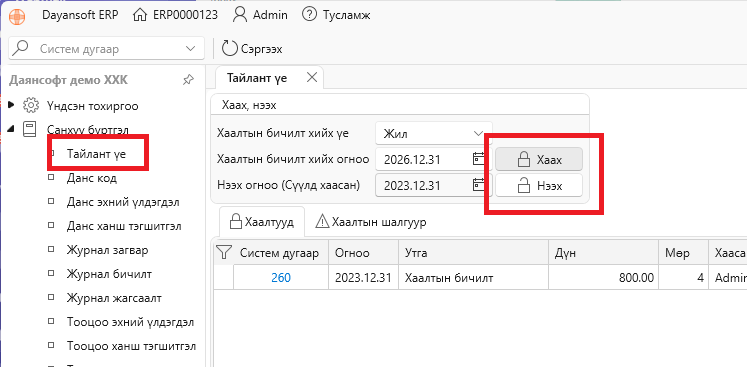Click the Хаах lock button
Image resolution: width=747 pixels, height=367 pixels.
click(x=539, y=160)
